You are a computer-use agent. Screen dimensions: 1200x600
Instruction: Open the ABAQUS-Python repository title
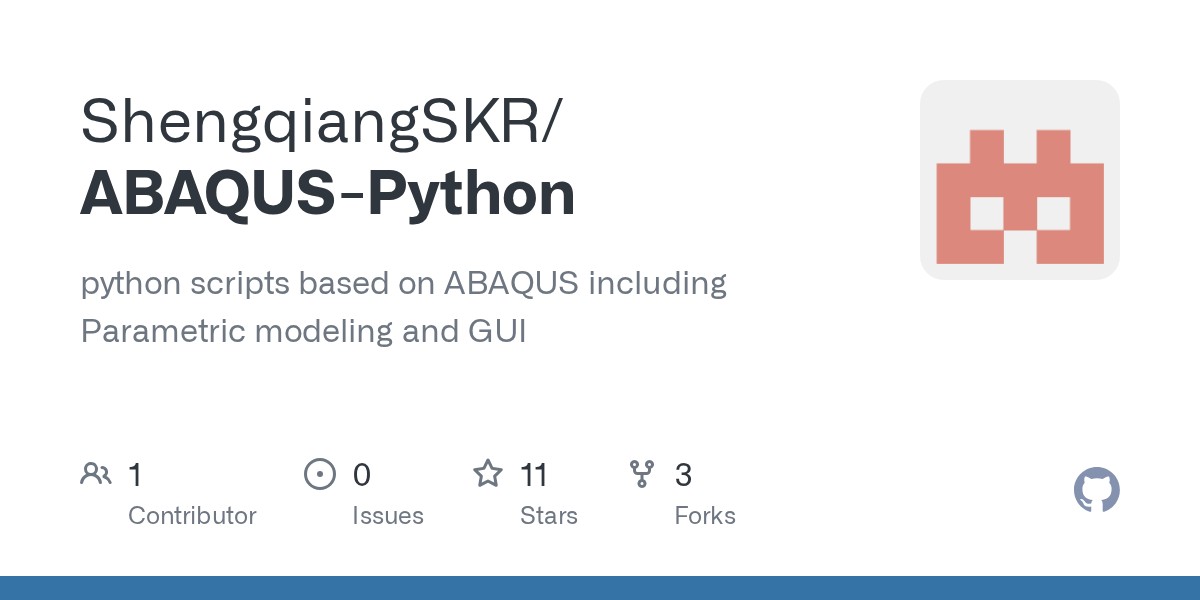[328, 194]
